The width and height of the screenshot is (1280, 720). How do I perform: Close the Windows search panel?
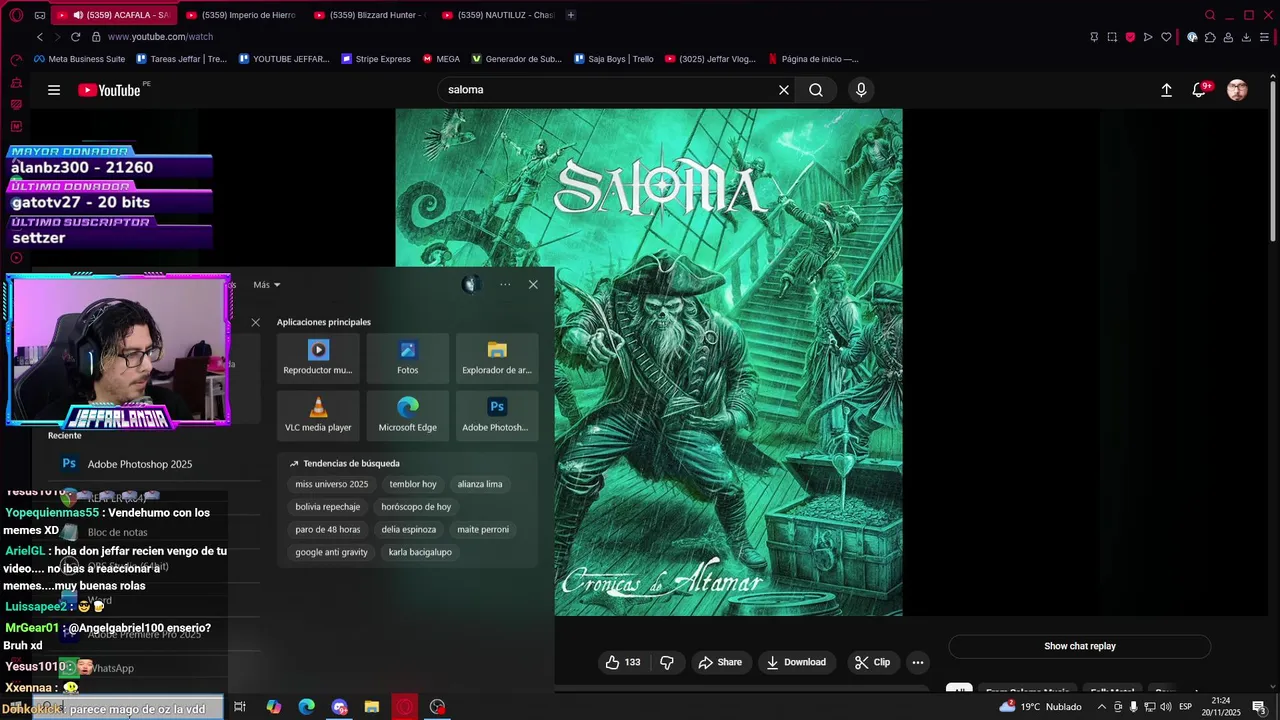pyautogui.click(x=533, y=285)
